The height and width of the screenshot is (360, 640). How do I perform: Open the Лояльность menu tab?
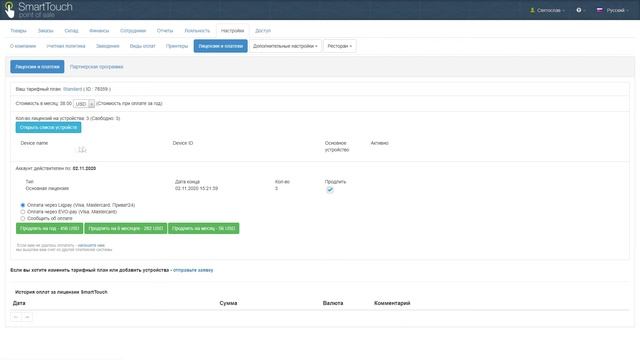click(197, 31)
